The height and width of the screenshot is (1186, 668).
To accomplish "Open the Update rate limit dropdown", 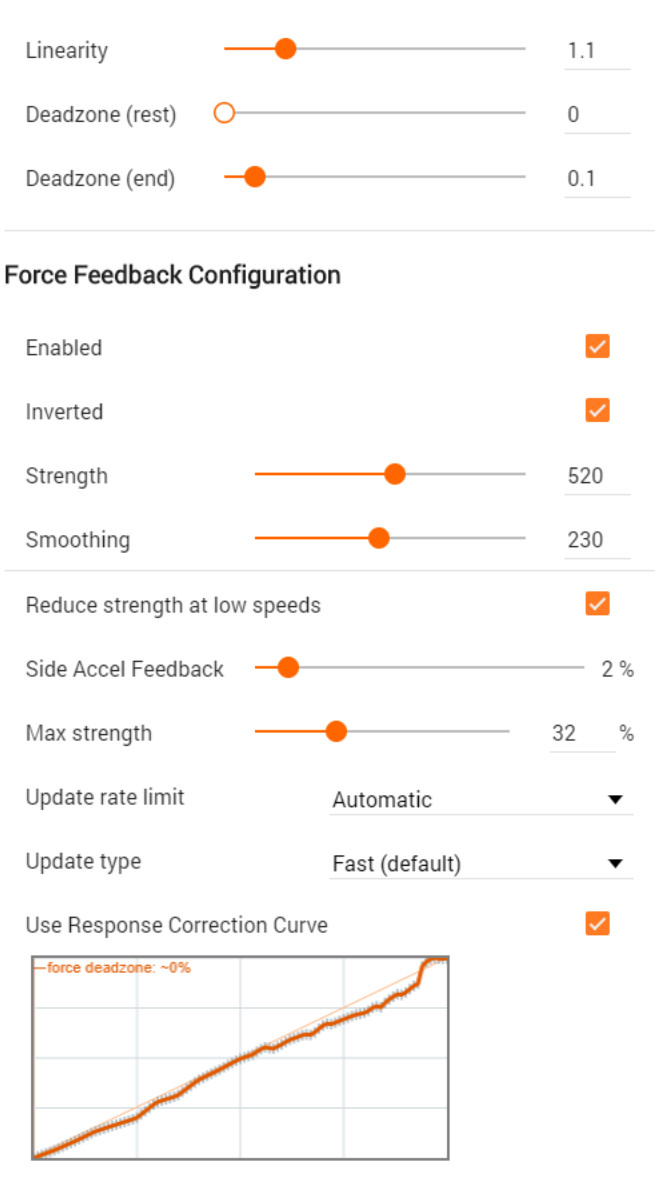I will click(x=481, y=799).
